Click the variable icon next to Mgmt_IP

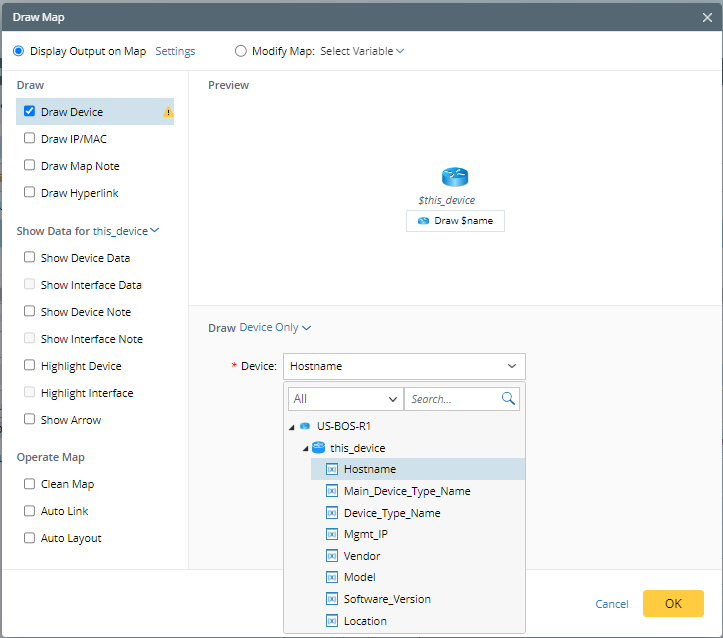pyautogui.click(x=332, y=534)
